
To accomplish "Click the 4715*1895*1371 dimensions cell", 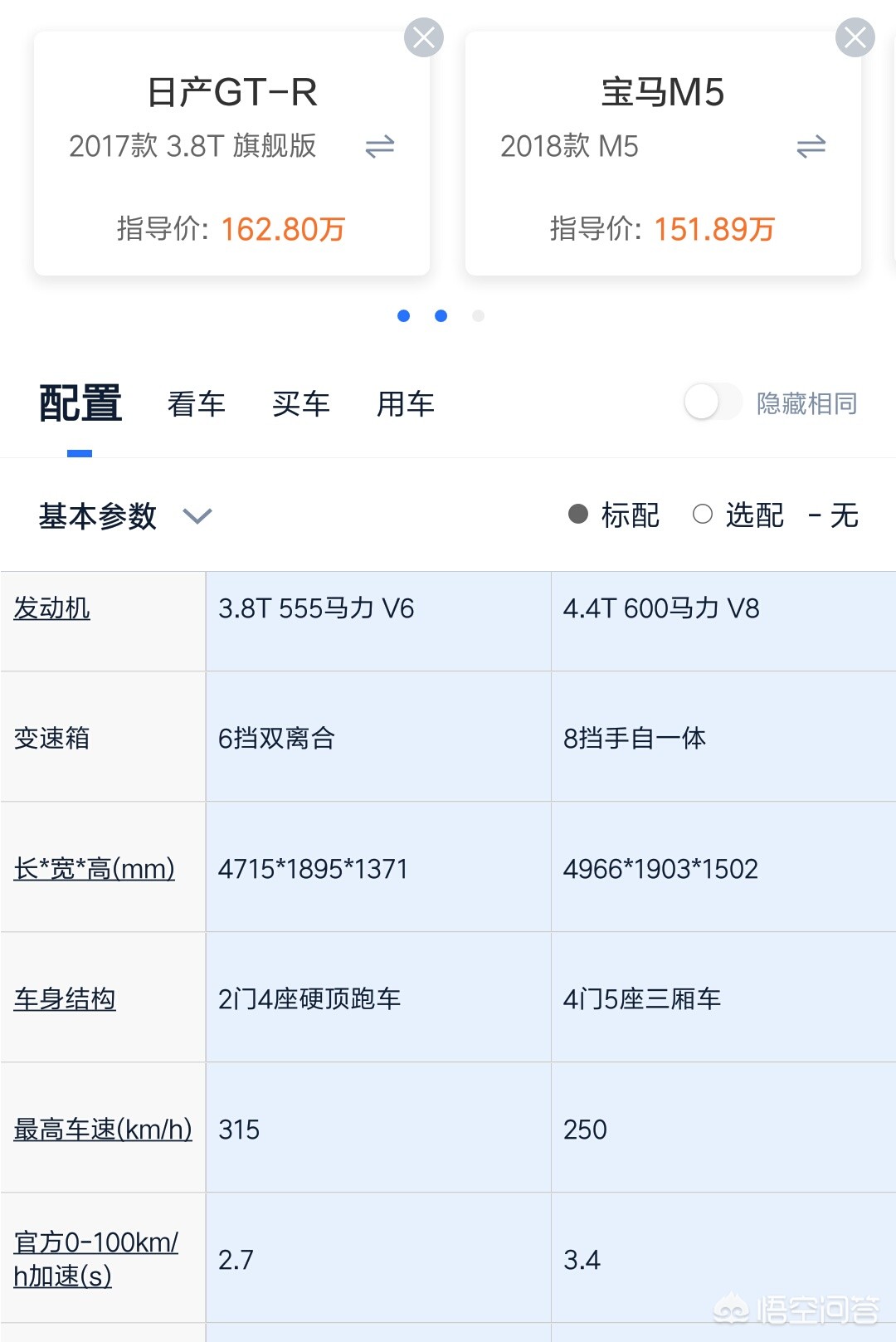I will 378,866.
